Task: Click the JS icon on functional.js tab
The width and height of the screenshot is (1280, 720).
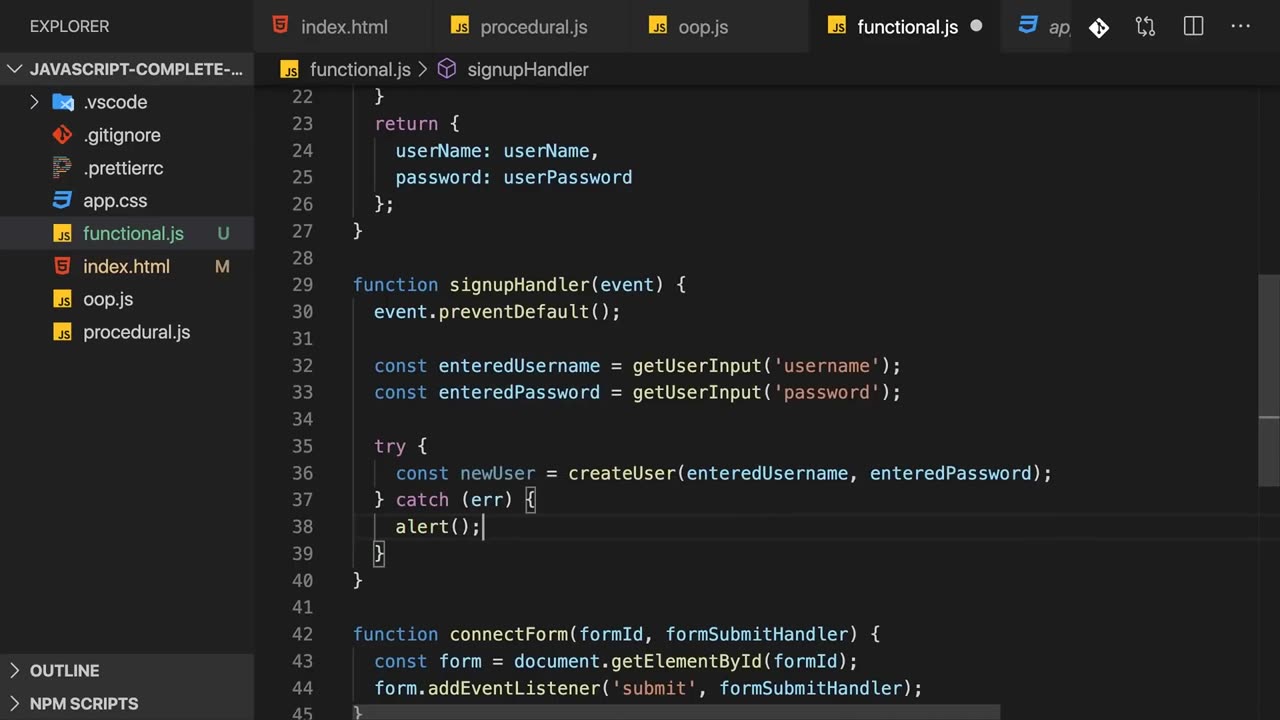Action: (837, 27)
